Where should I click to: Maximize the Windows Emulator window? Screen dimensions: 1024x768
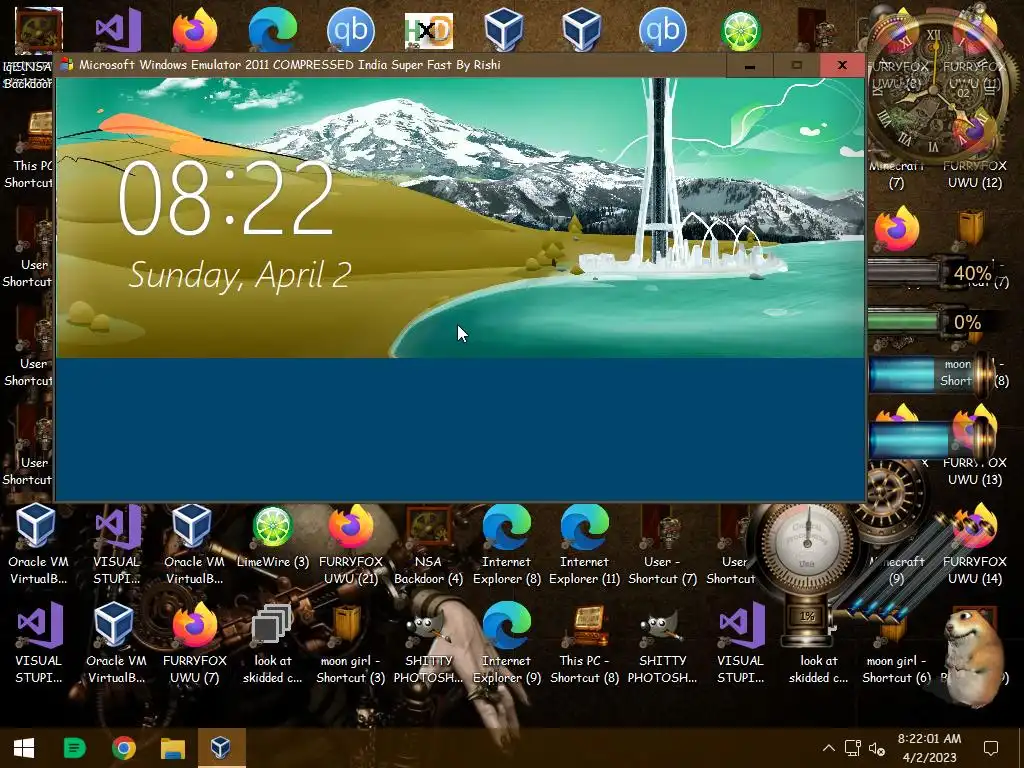pos(796,65)
